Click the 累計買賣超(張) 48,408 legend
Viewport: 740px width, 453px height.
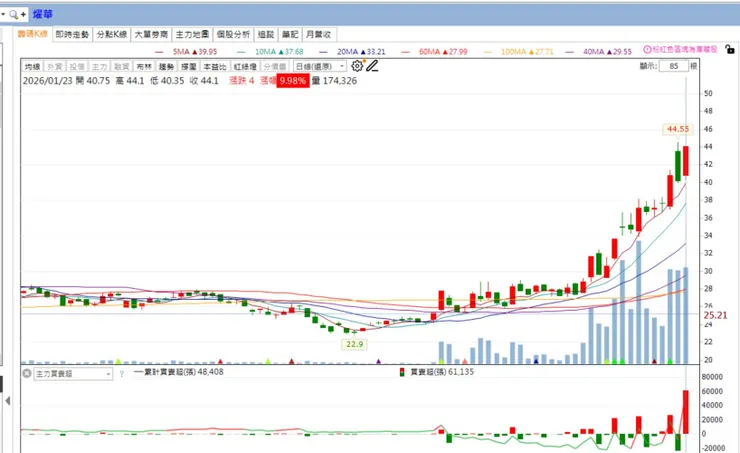[x=179, y=372]
